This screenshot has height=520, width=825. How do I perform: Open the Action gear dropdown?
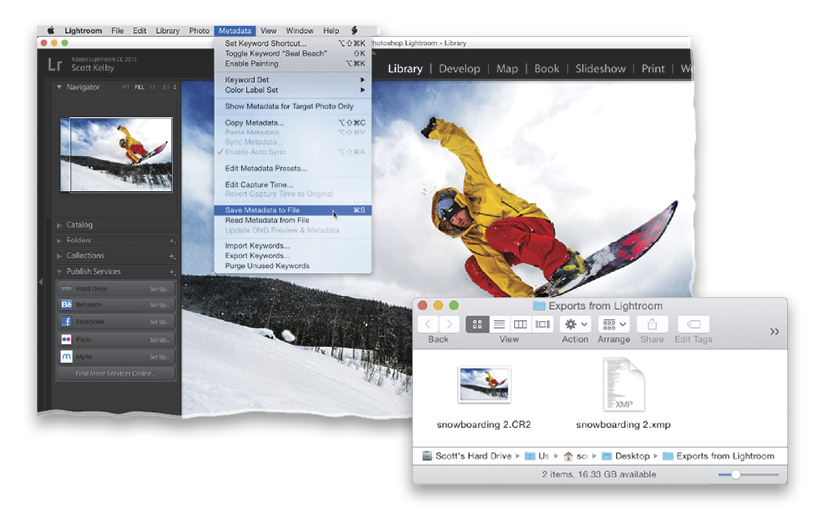coord(576,324)
